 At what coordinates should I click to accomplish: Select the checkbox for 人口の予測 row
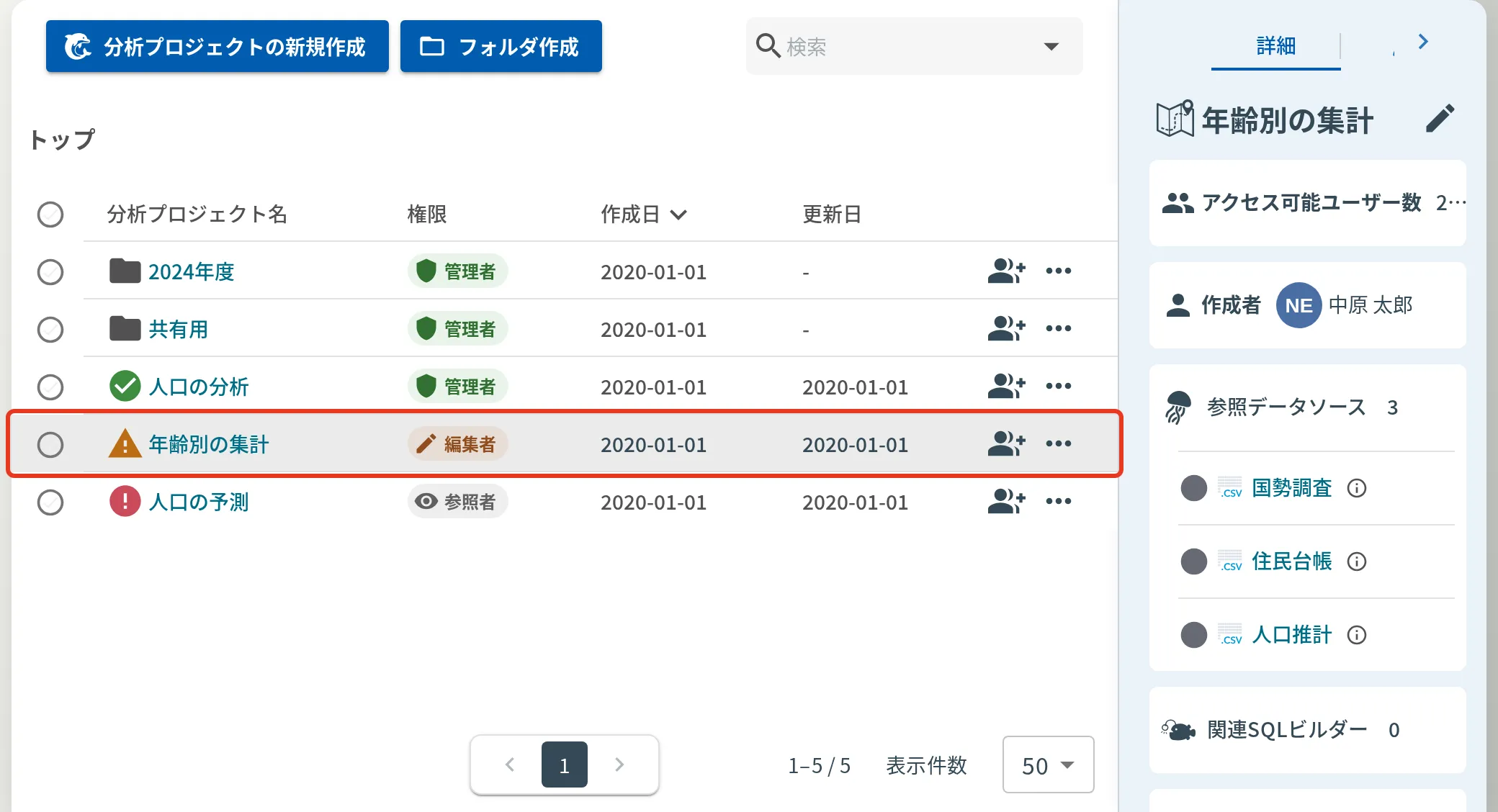tap(50, 502)
